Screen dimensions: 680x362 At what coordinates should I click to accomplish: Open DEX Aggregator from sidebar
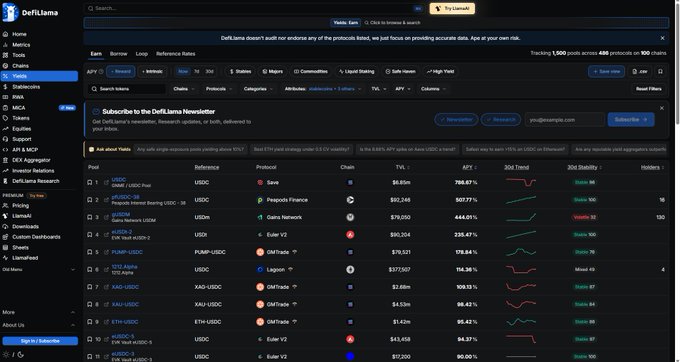click(x=31, y=160)
